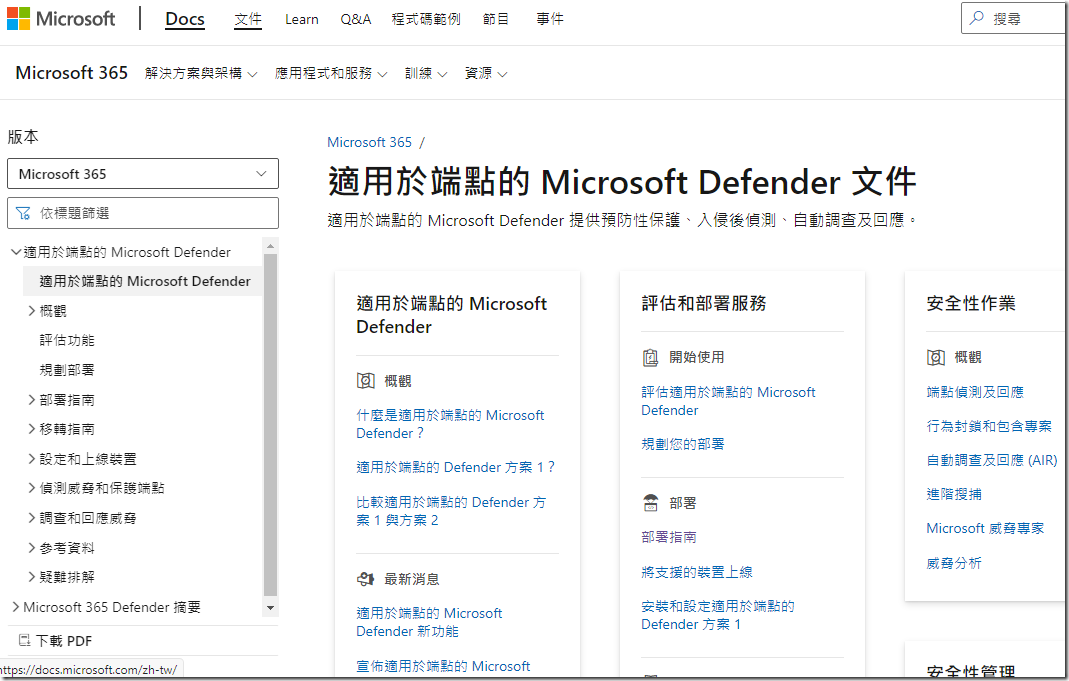Open the 行為封鎖和包含專案 link
1069x681 pixels.
coord(989,426)
